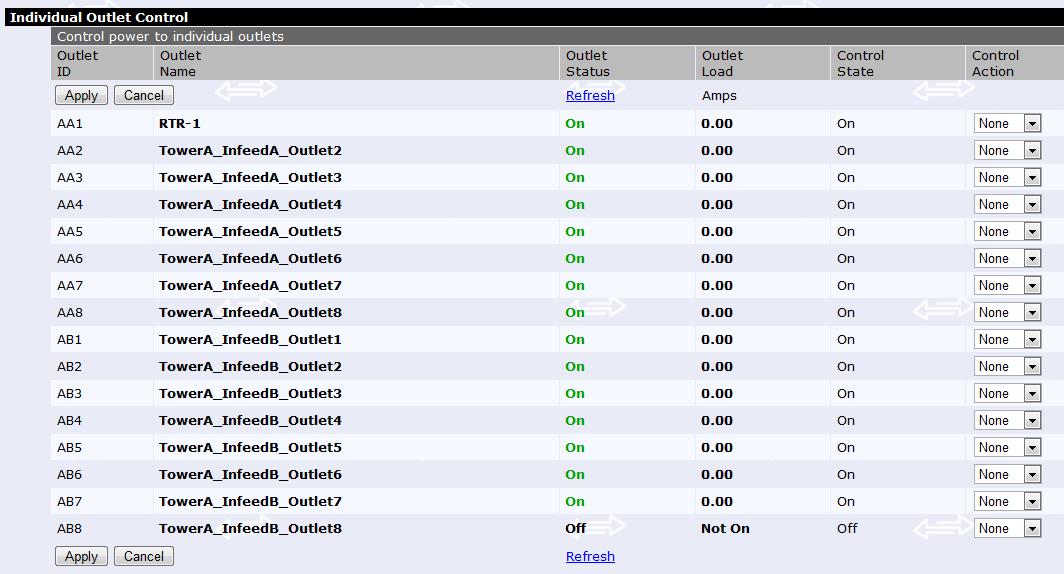This screenshot has width=1064, height=574.
Task: Click the Off status of outlet AB8
Action: 575,529
